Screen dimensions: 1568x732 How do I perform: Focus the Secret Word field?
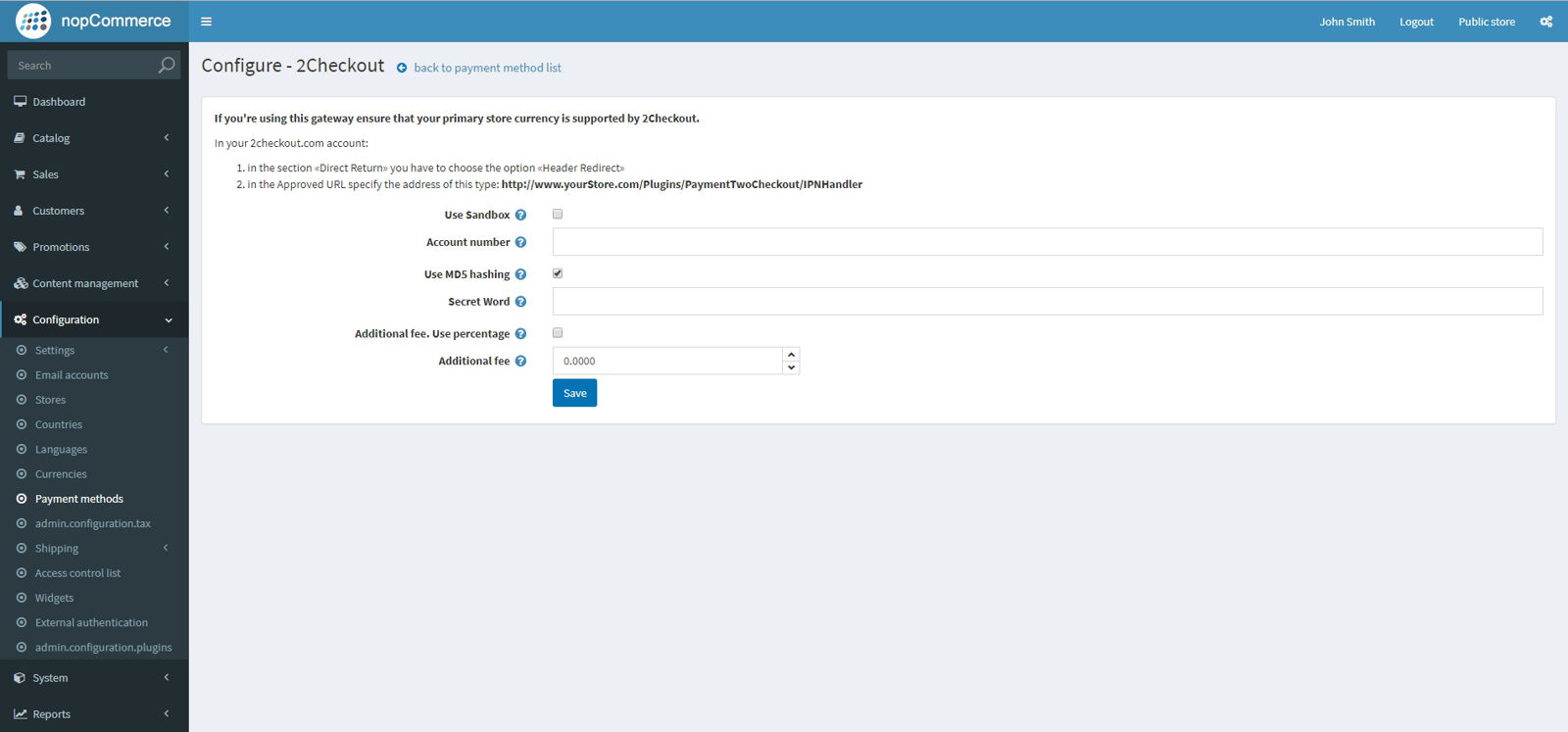pos(1048,302)
